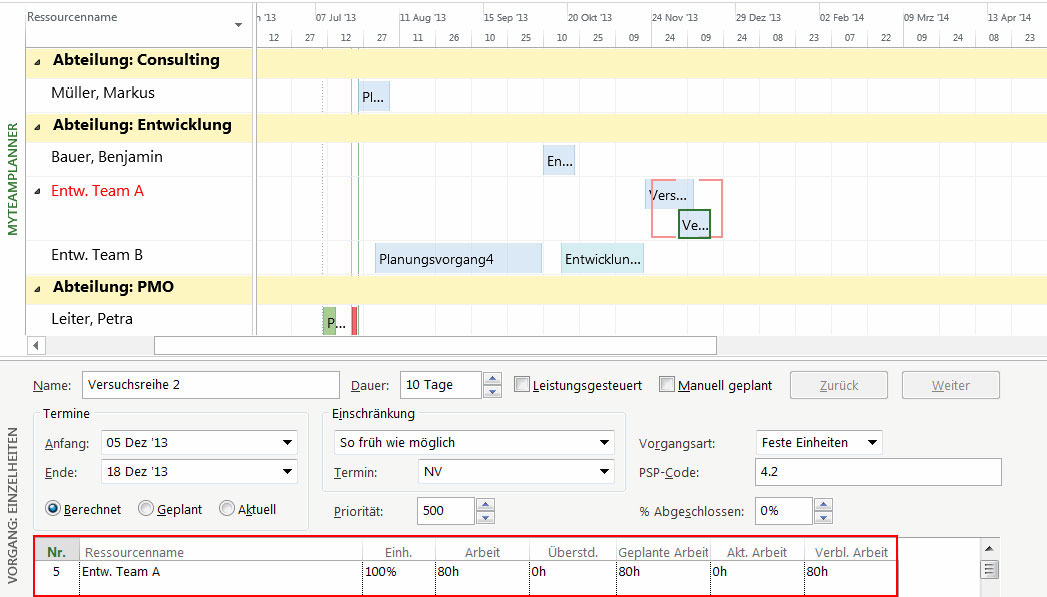Click the green task bar for Leiter, Petra
This screenshot has height=597, width=1047.
tap(330, 322)
